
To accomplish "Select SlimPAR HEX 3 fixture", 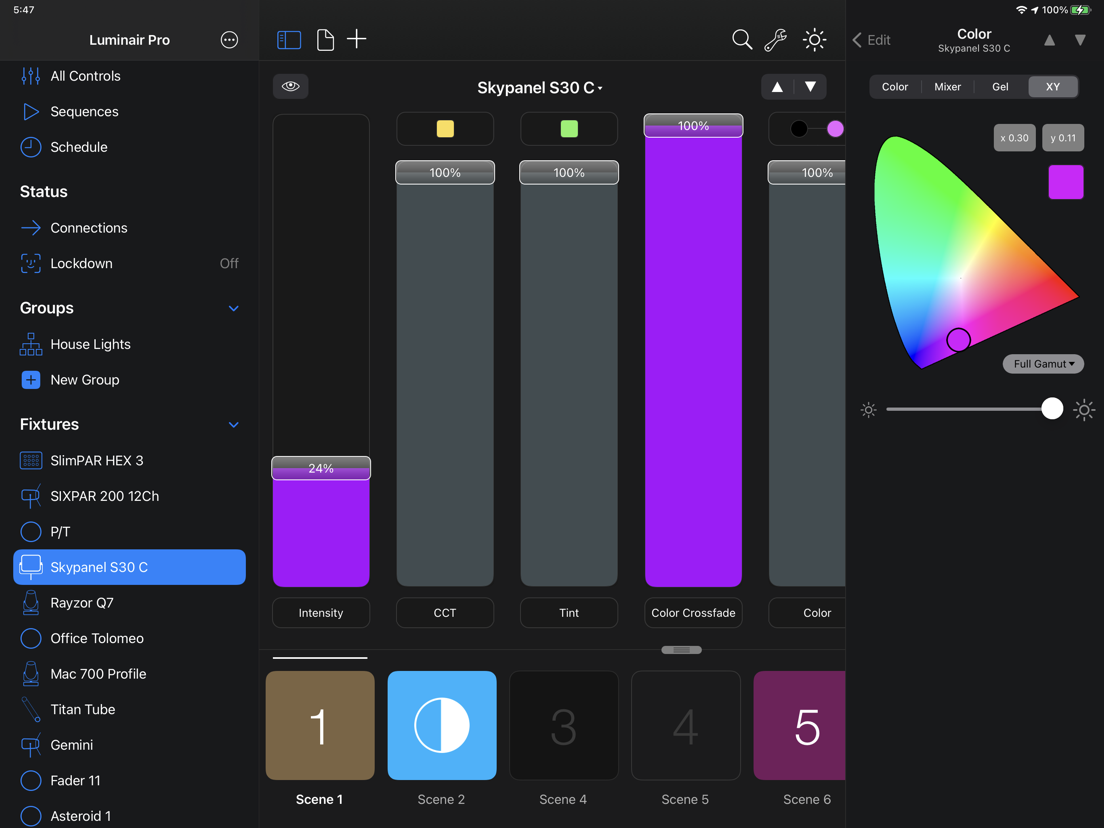I will tap(130, 460).
